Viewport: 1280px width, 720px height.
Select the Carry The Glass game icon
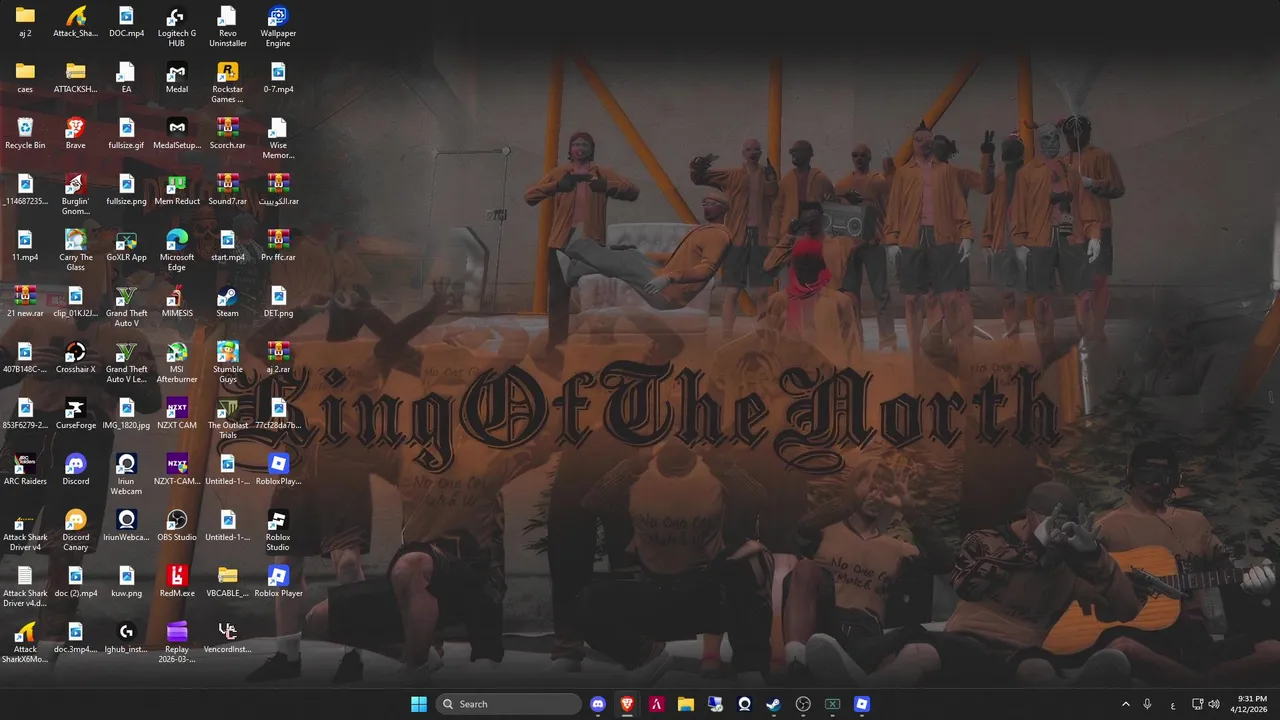pos(75,251)
